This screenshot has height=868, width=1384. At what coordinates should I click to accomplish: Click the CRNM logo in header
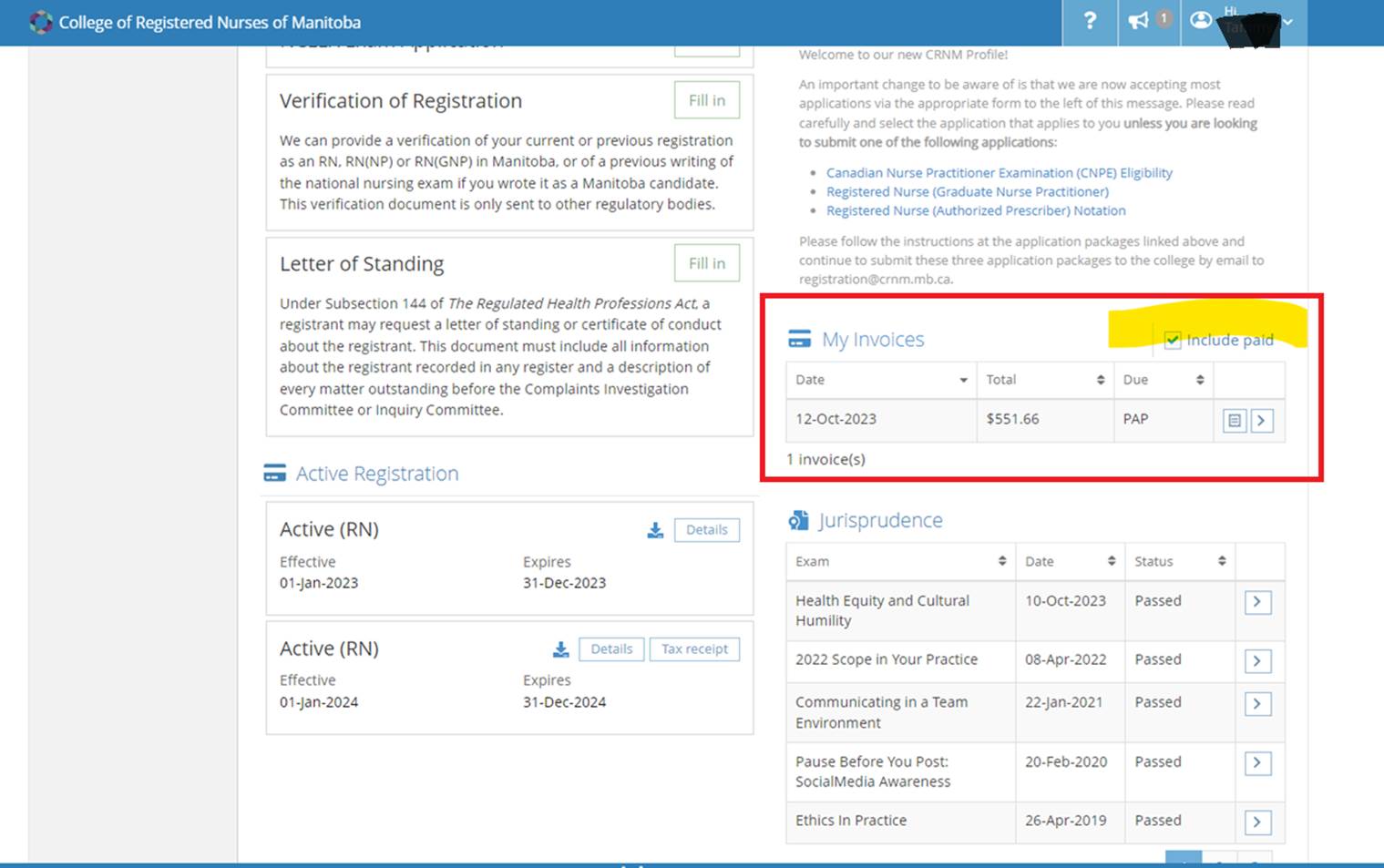41,22
